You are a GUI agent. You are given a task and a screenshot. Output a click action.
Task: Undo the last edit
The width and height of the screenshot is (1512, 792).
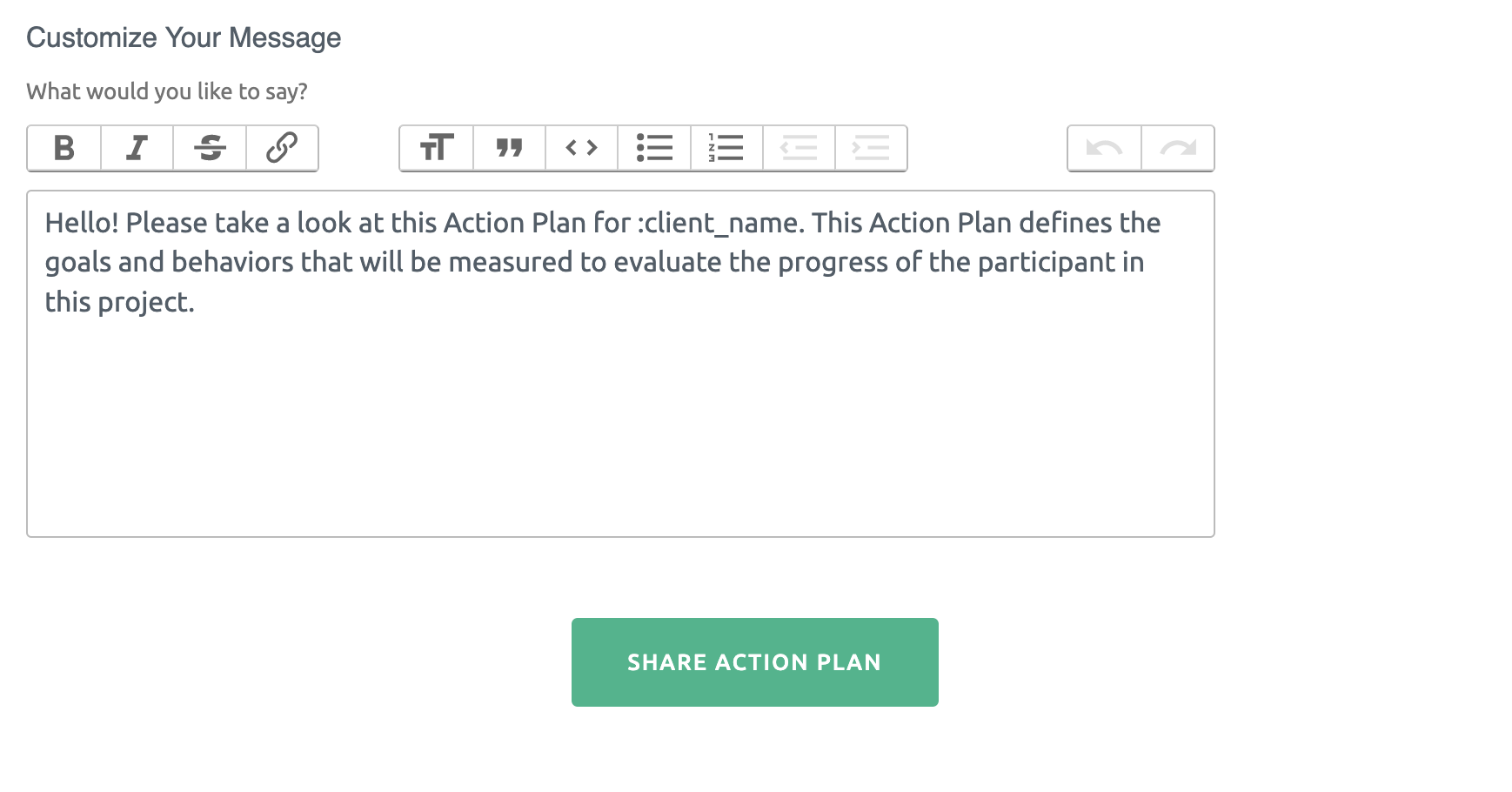point(1105,148)
